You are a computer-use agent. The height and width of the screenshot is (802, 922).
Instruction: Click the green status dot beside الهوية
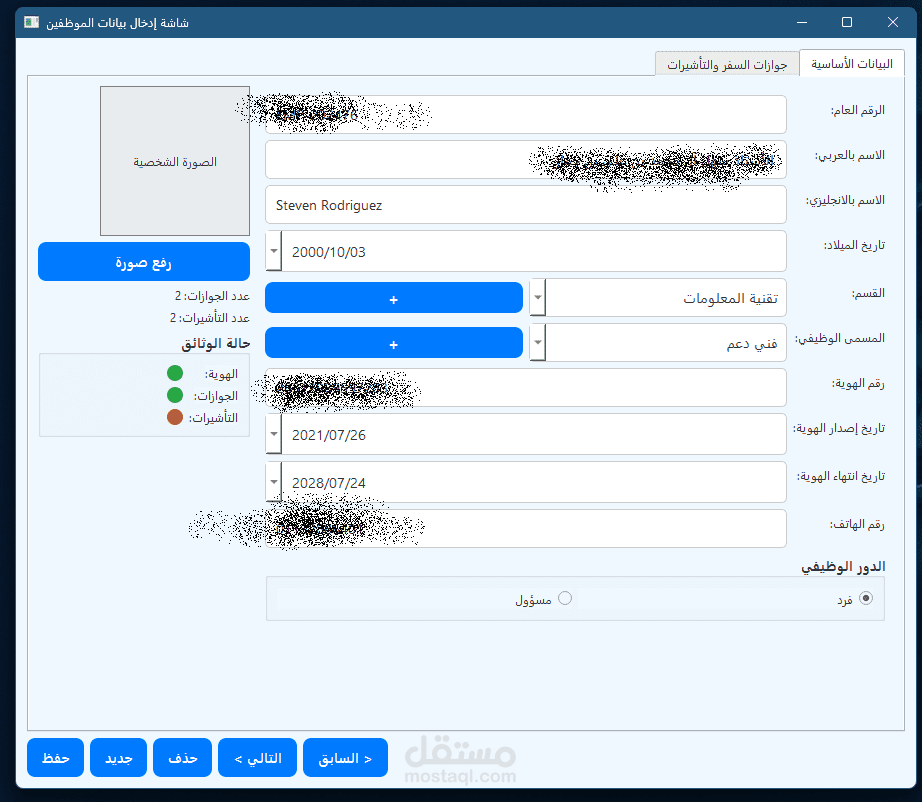[175, 372]
